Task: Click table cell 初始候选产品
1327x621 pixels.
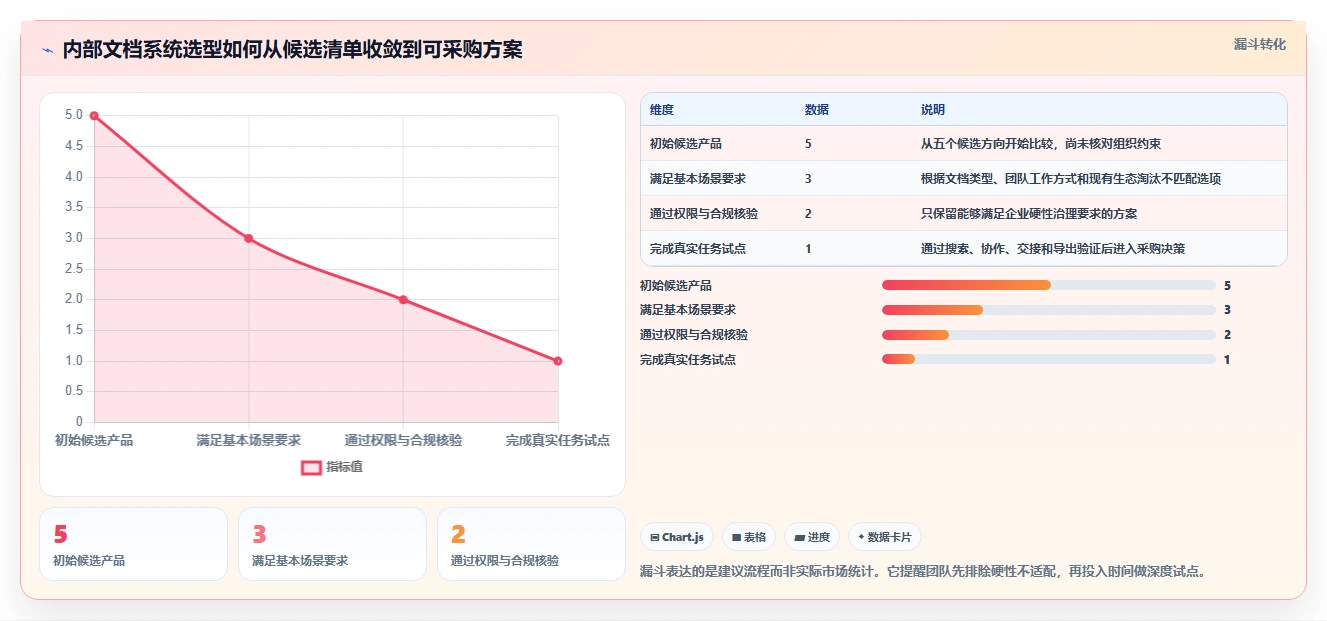Action: pyautogui.click(x=686, y=144)
